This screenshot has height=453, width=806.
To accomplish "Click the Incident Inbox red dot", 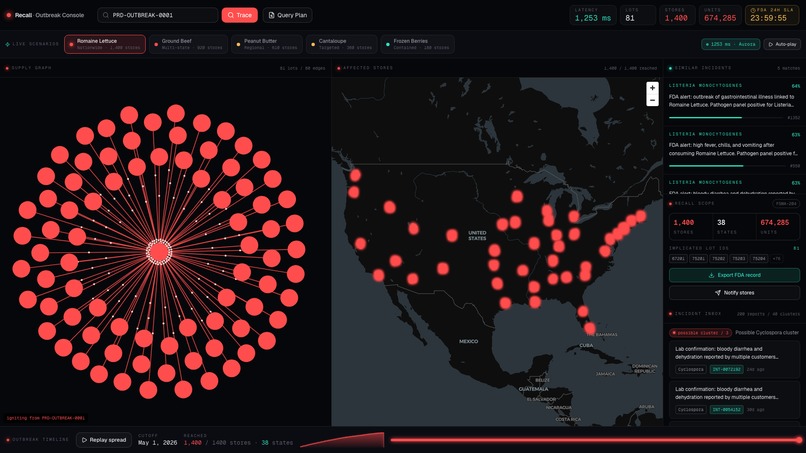I will pos(670,314).
